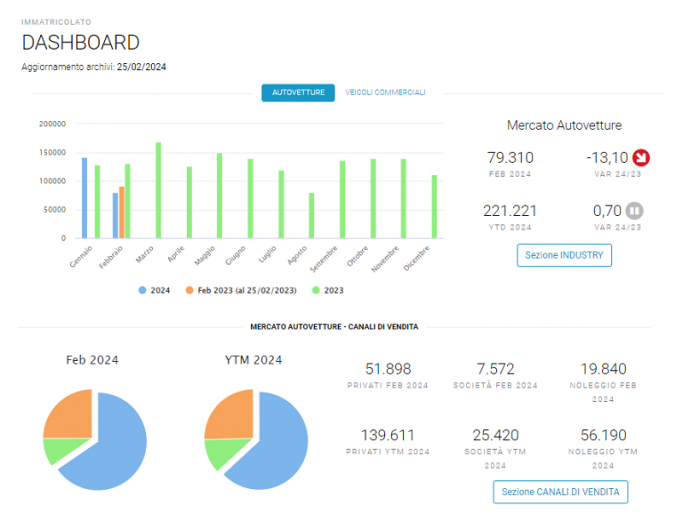The height and width of the screenshot is (512, 683).
Task: Click the 56.190 Noleggio YTM 2024 value
Action: click(603, 435)
